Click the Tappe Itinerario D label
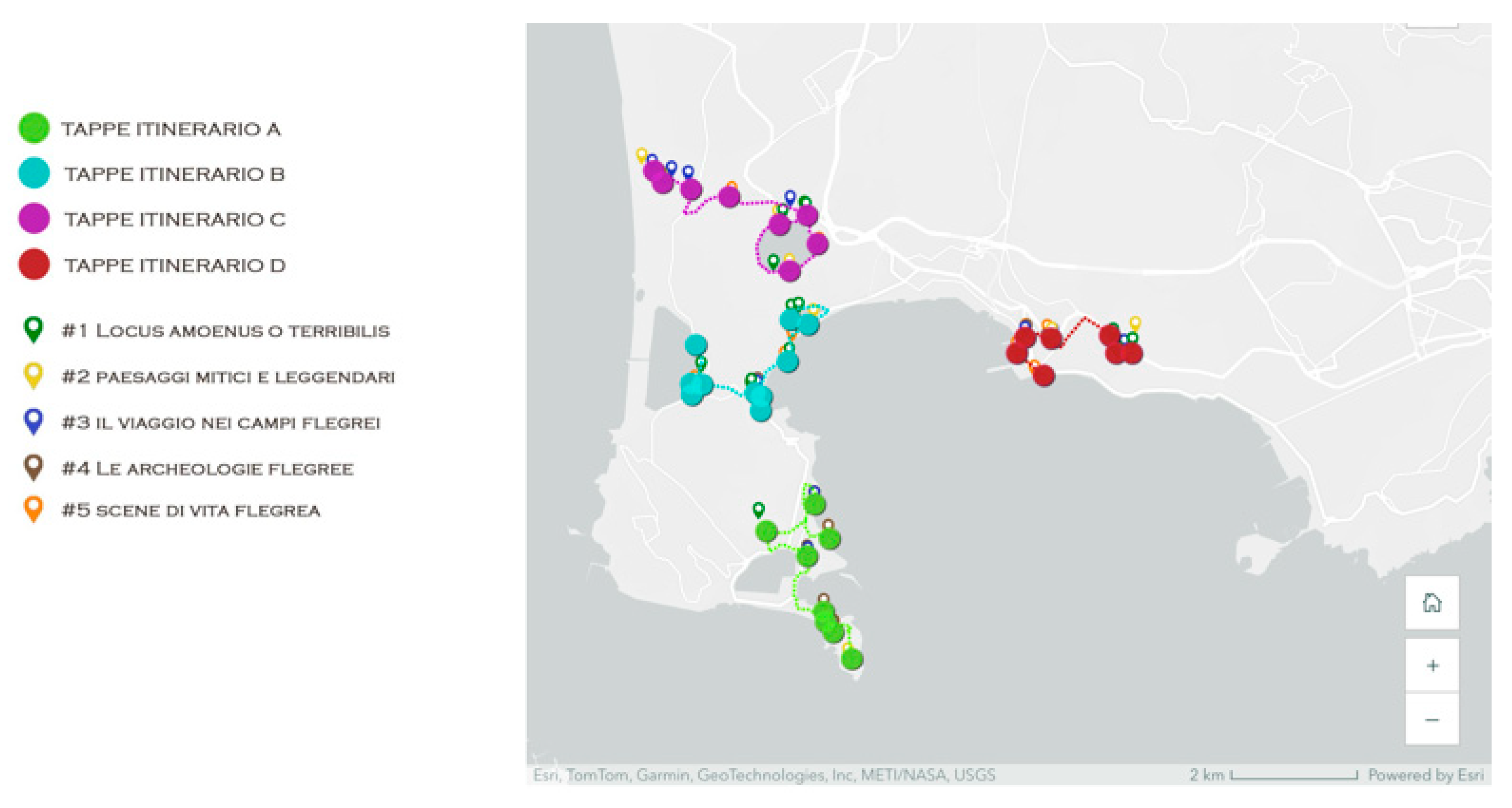This screenshot has height=808, width=1512. pos(175,265)
